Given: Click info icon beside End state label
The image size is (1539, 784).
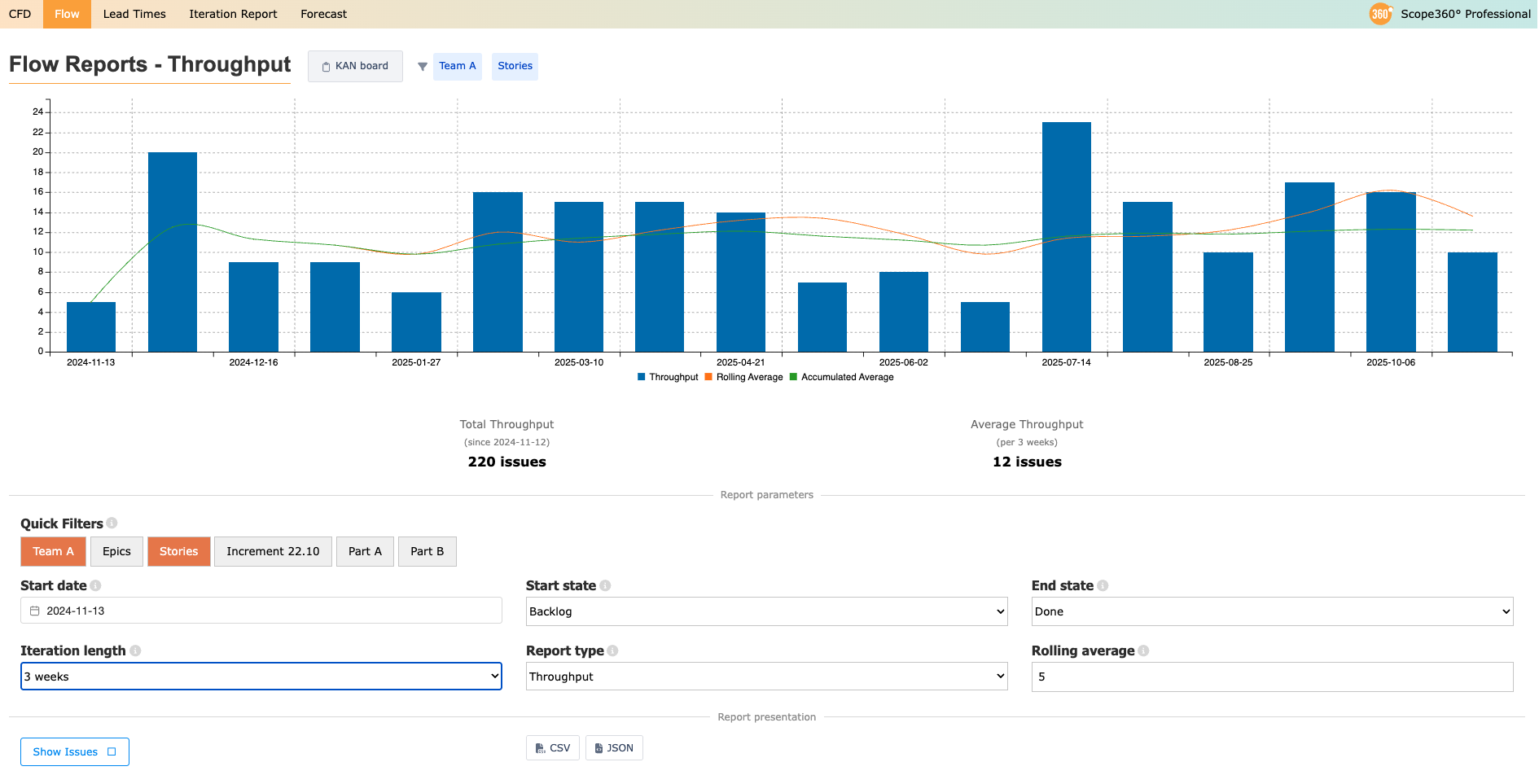Looking at the screenshot, I should [x=1103, y=585].
